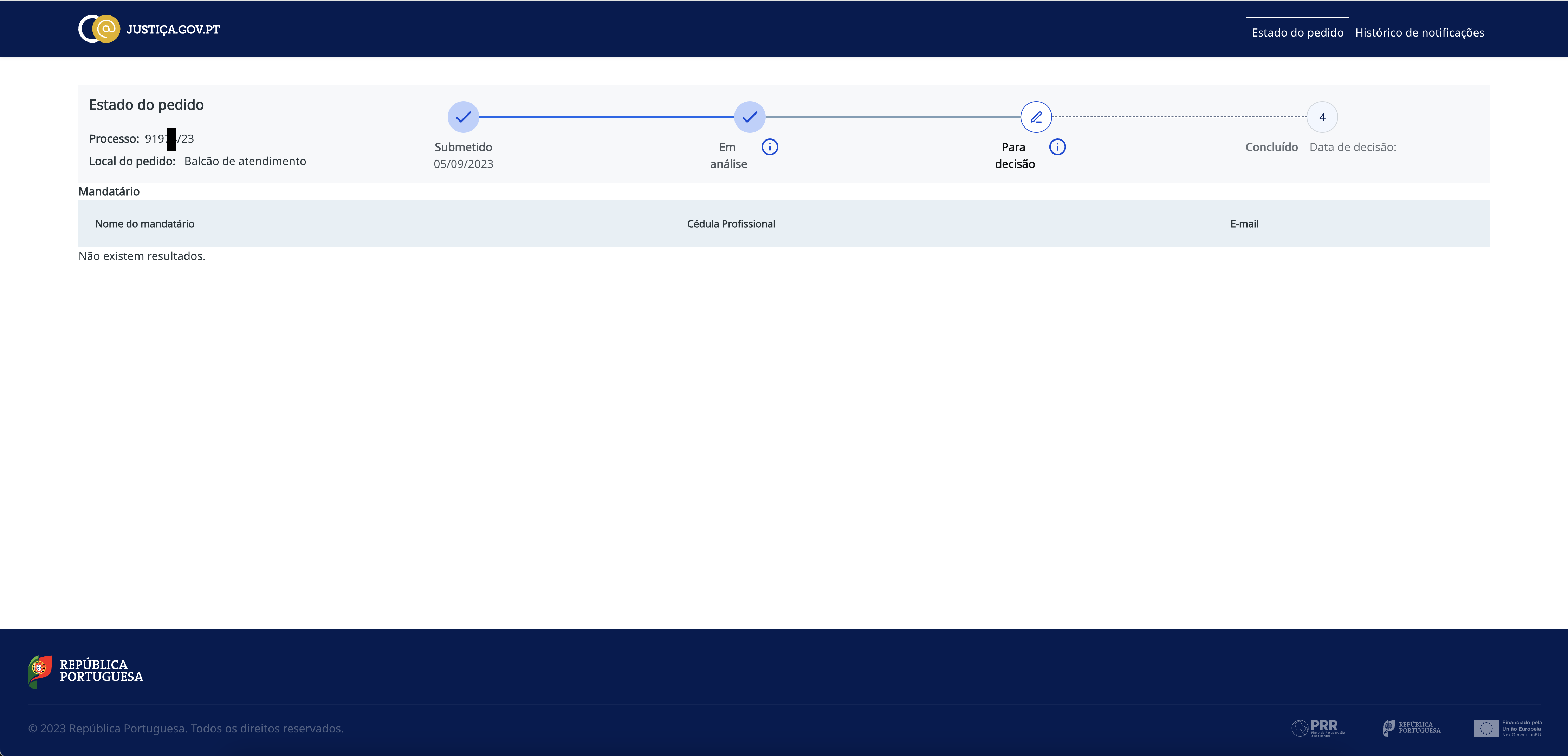The width and height of the screenshot is (1568, 756).
Task: Click the step 4 Concluído circle
Action: 1322,117
